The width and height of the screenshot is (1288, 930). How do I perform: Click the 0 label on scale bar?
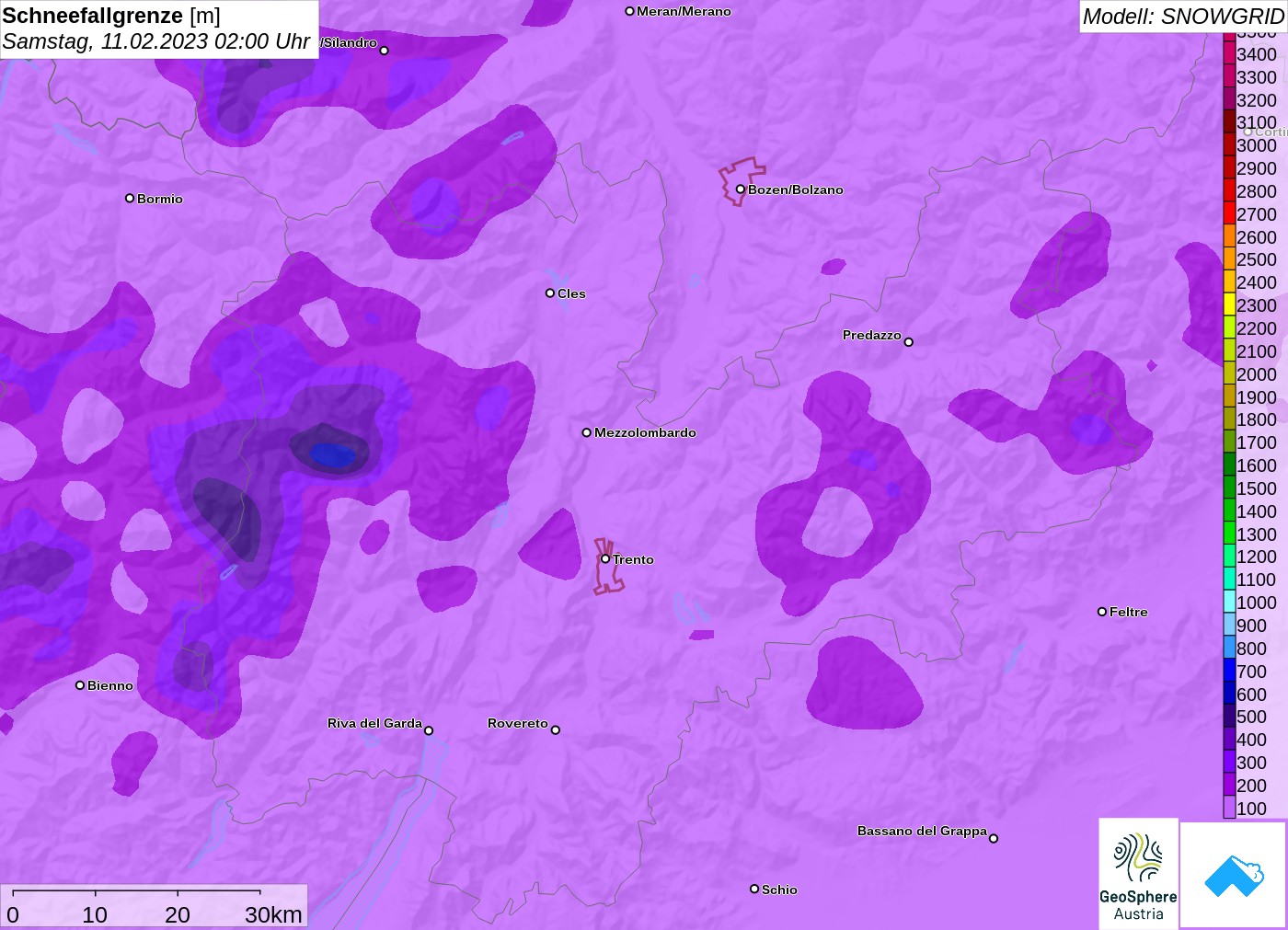pyautogui.click(x=13, y=914)
